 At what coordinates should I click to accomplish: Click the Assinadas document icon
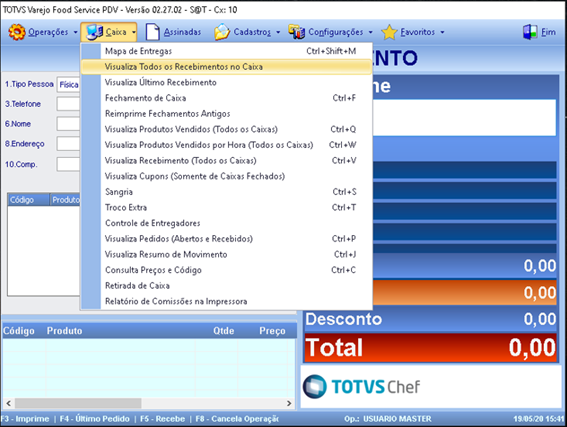click(x=152, y=32)
